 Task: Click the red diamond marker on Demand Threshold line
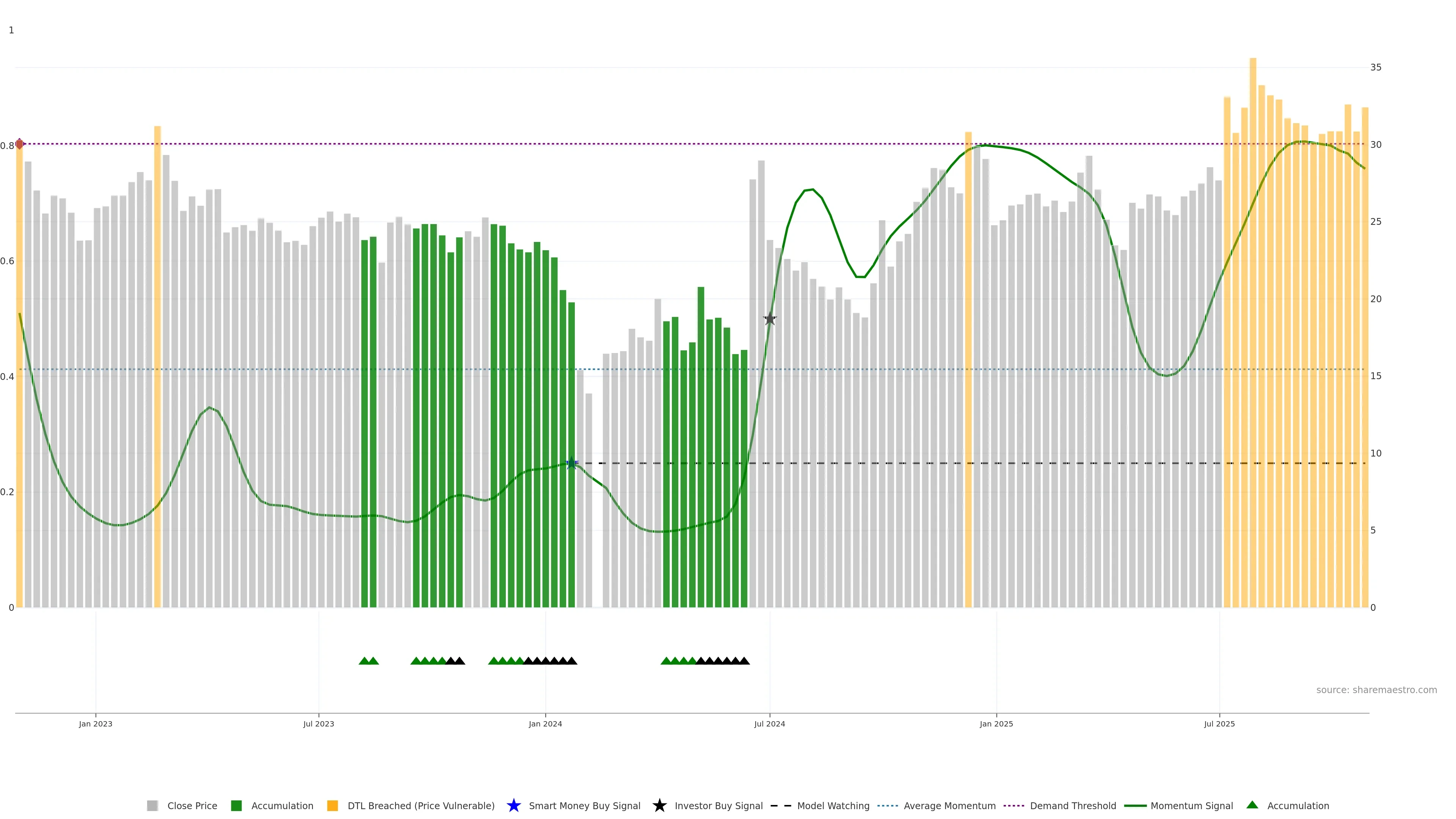click(x=20, y=144)
